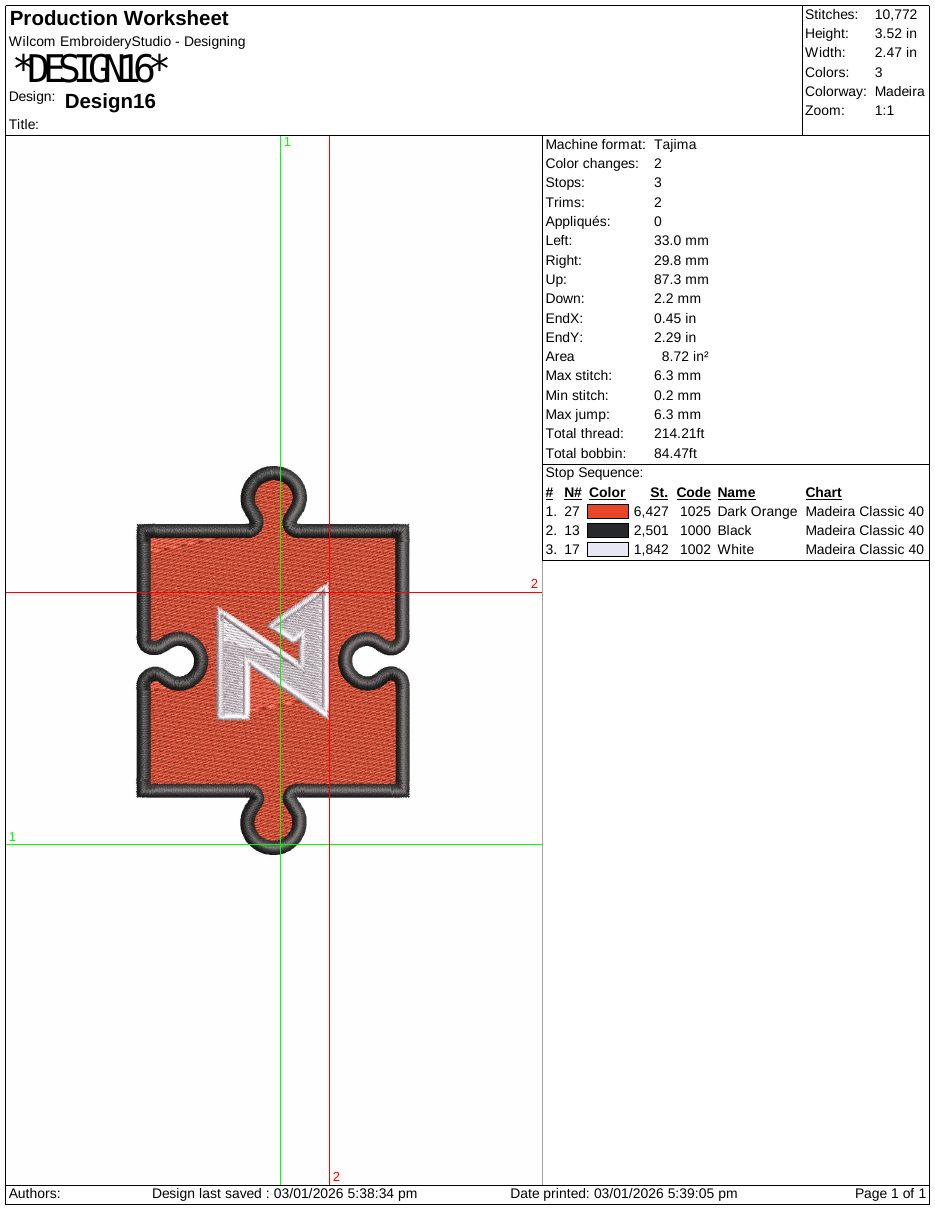Click the Code column header
Image resolution: width=935 pixels, height=1210 pixels.
point(694,492)
